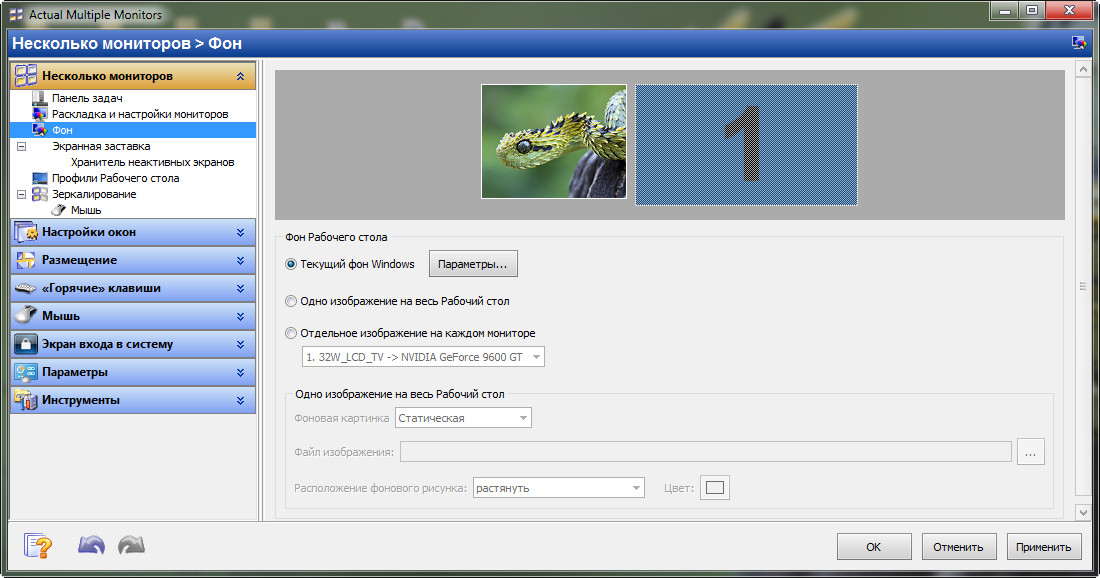Click the lock icon of Экран входа в систему
This screenshot has height=578, width=1100.
tap(26, 344)
